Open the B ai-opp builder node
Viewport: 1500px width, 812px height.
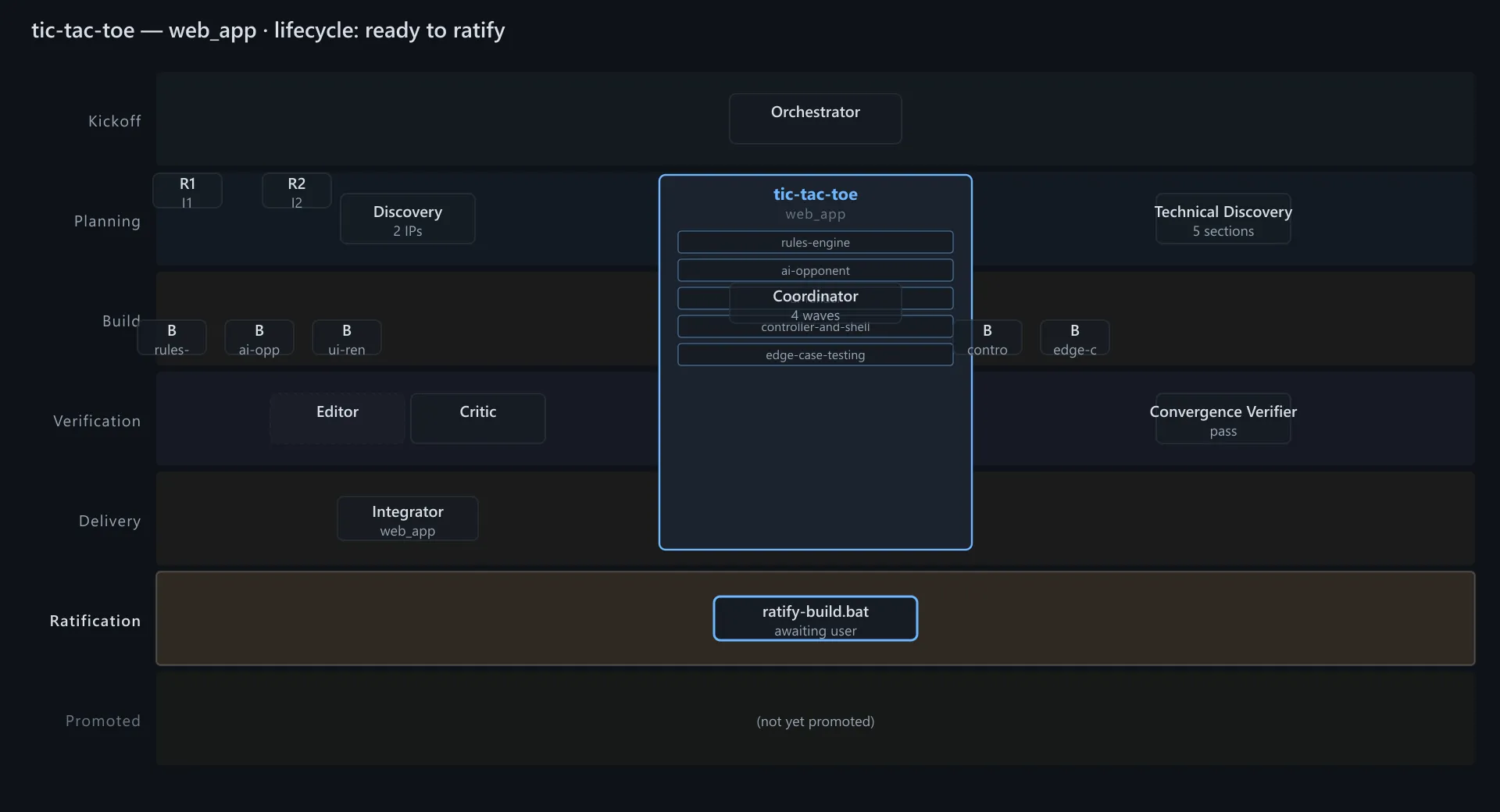pyautogui.click(x=259, y=337)
